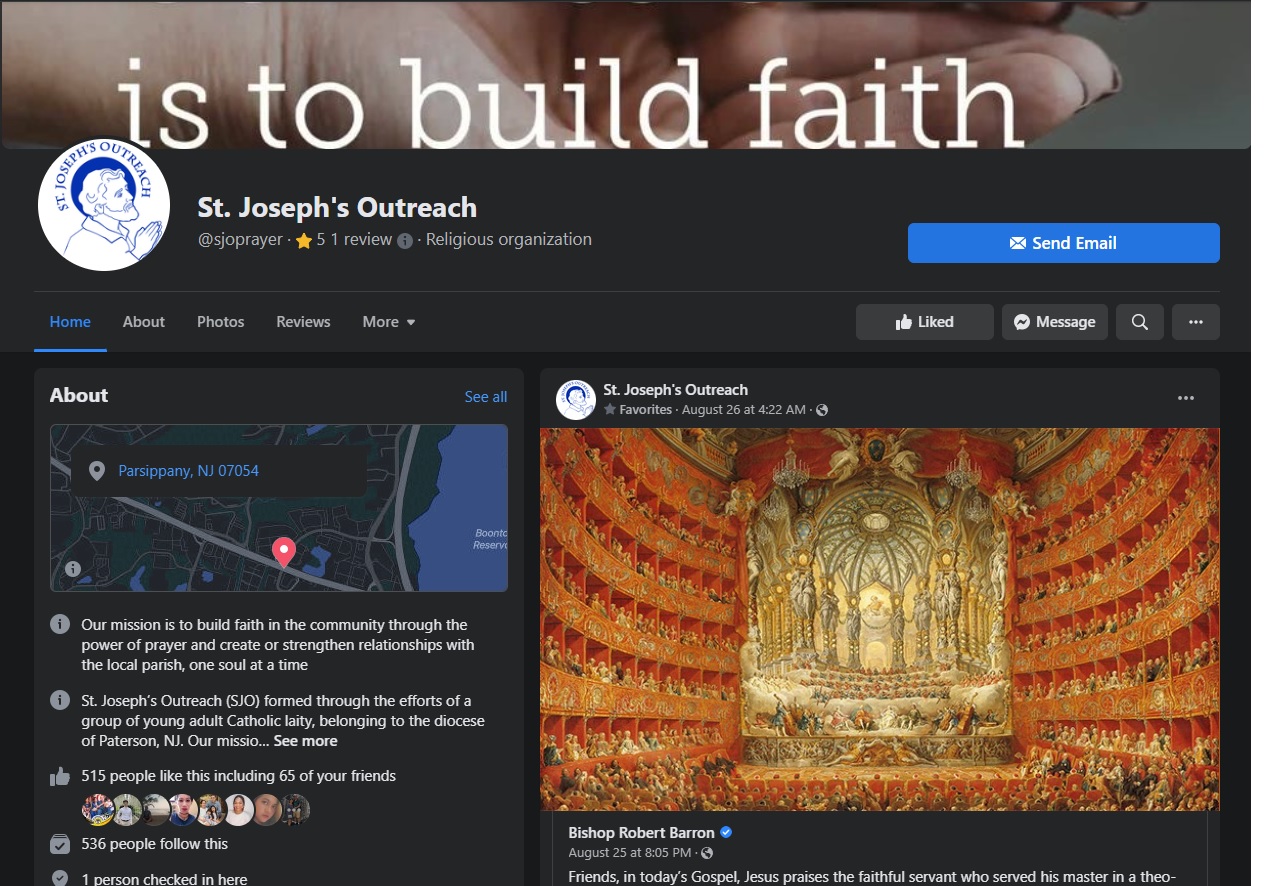Click the Liked button

pos(924,322)
